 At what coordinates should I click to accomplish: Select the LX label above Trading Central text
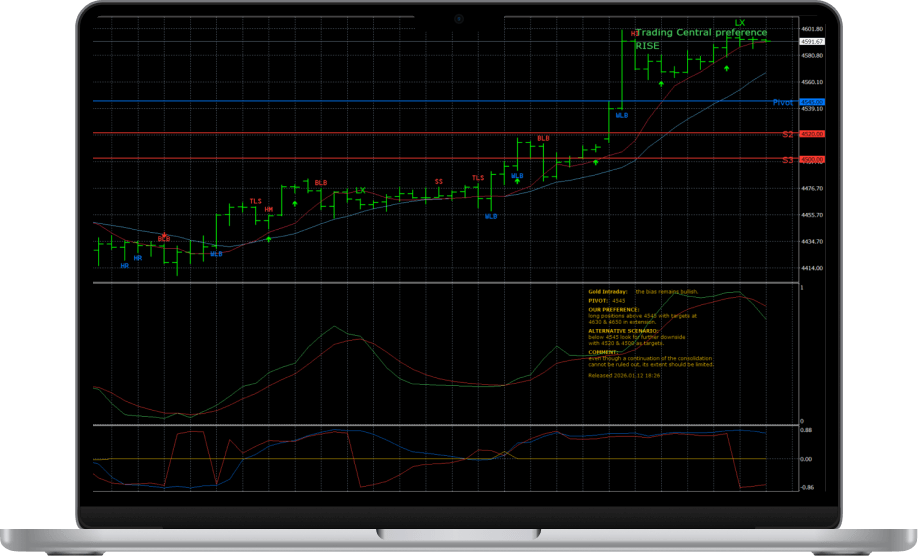click(740, 22)
